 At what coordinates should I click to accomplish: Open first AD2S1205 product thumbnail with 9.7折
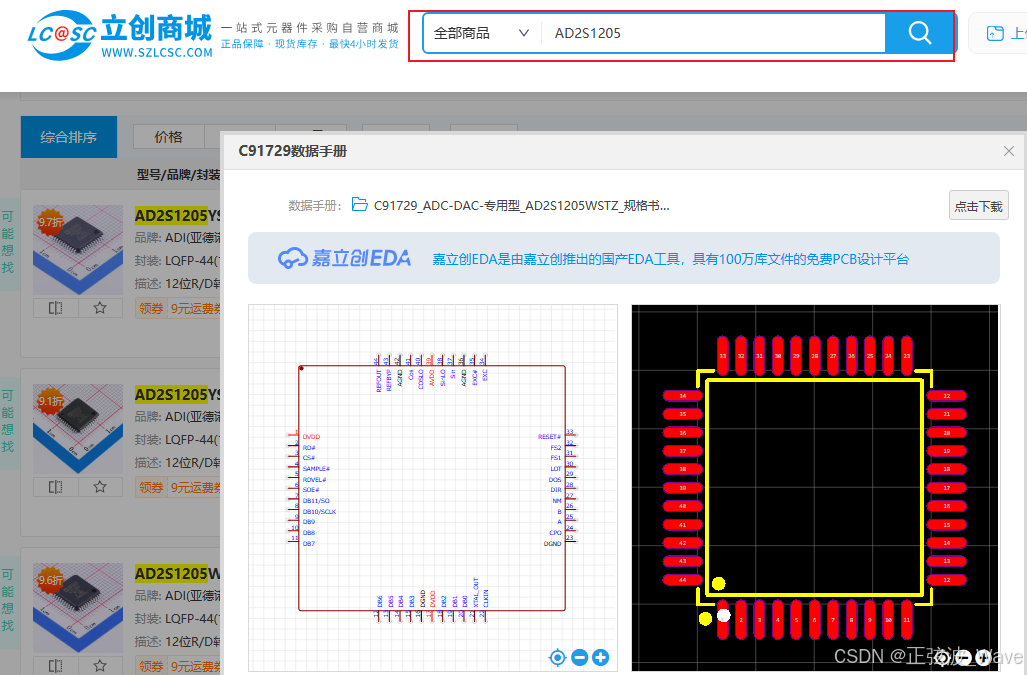pyautogui.click(x=78, y=249)
